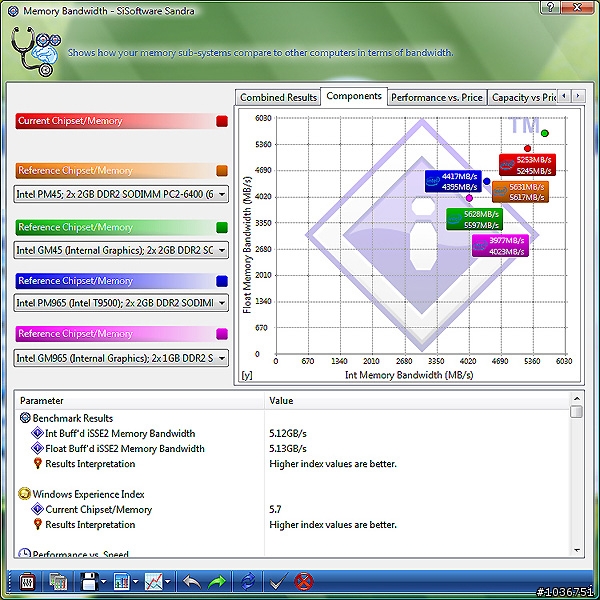Viewport: 600px width, 600px height.
Task: Switch to Capacity vs Price tab
Action: [522, 98]
